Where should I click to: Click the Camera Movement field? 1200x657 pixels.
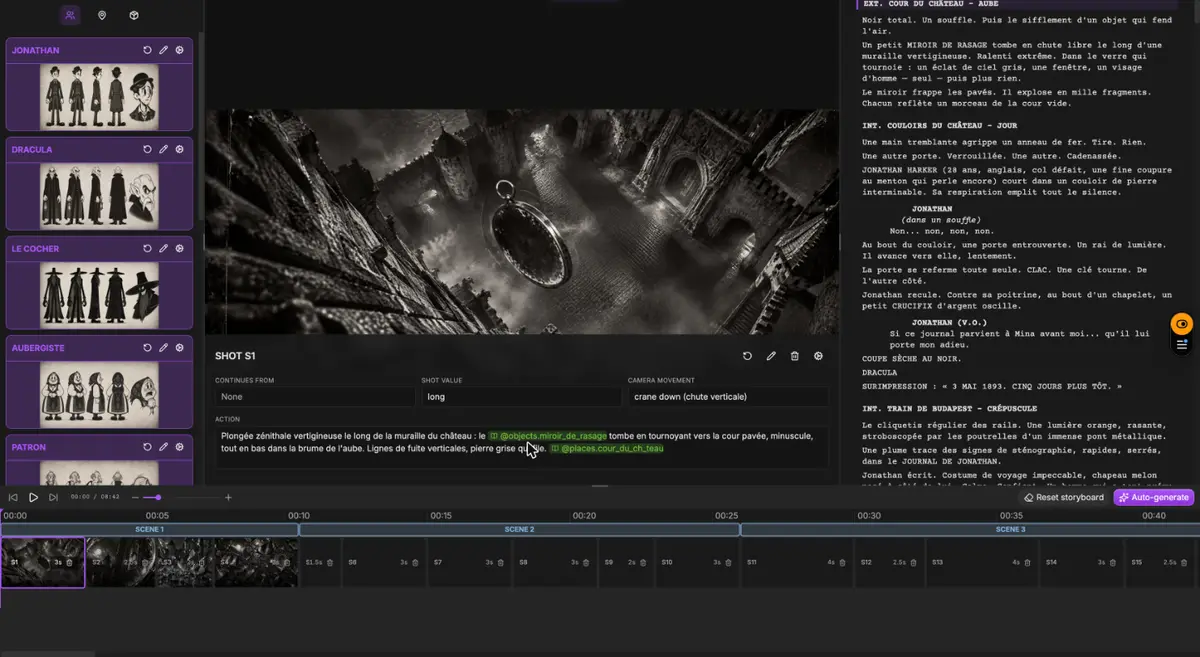728,397
